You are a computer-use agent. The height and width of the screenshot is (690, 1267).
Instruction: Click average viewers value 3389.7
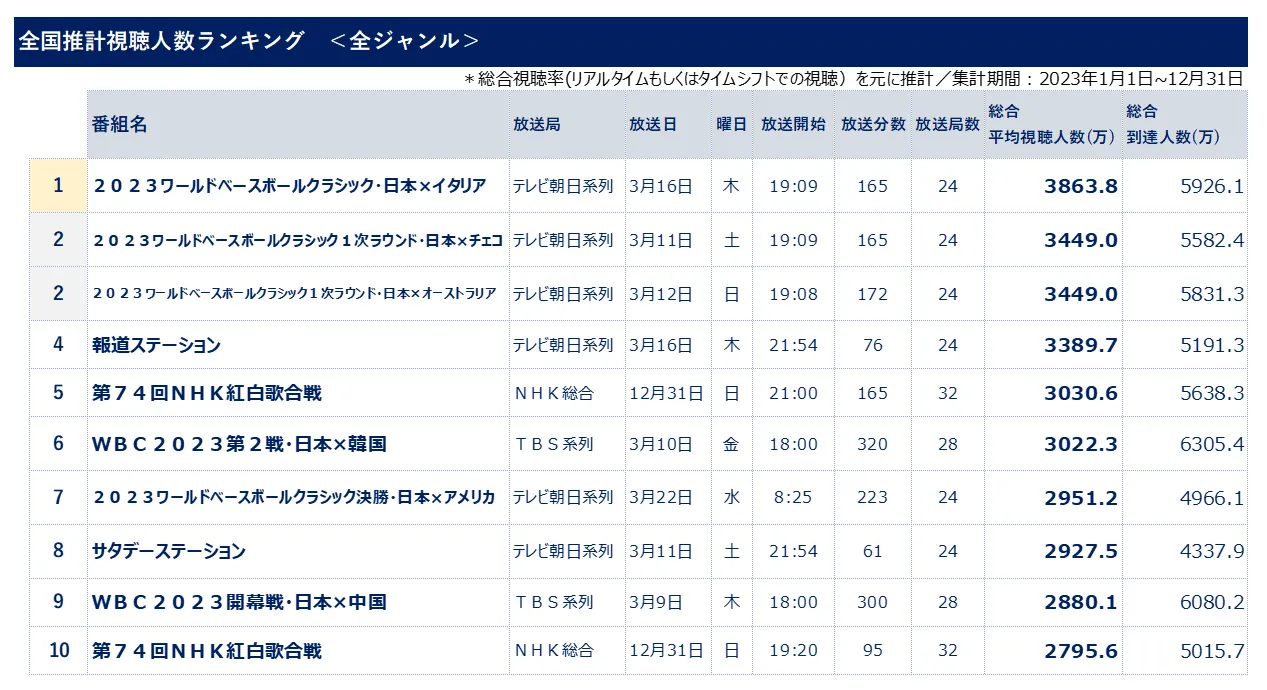pos(1081,345)
